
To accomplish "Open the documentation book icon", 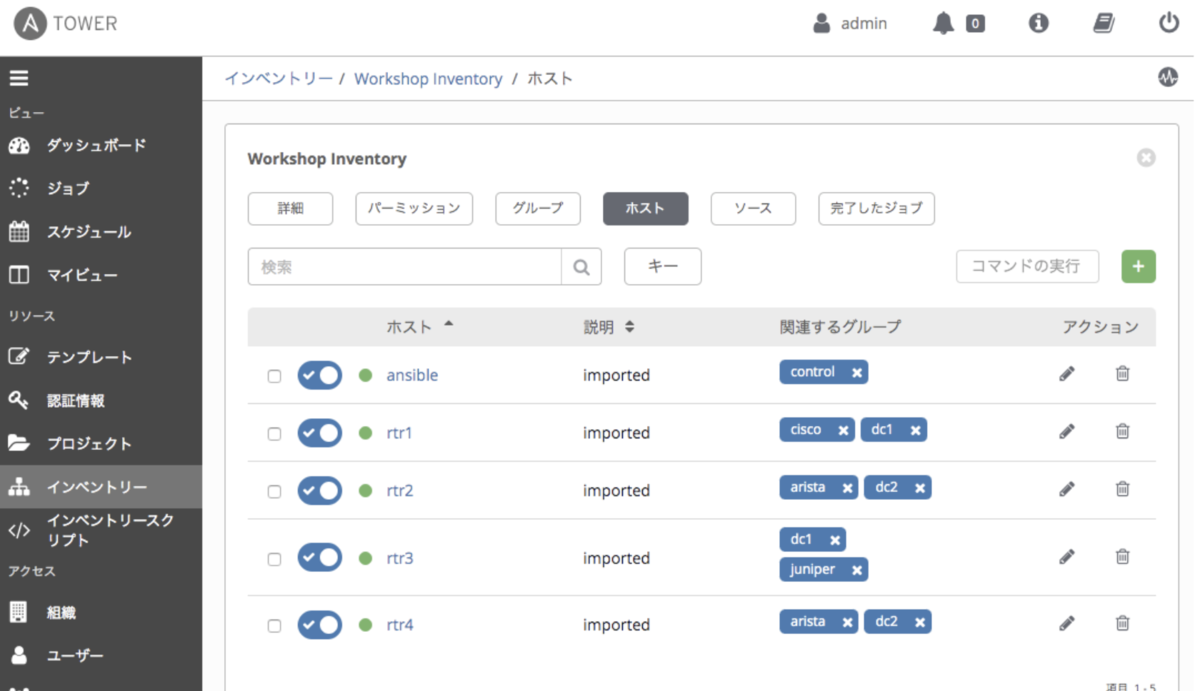I will coord(1103,23).
